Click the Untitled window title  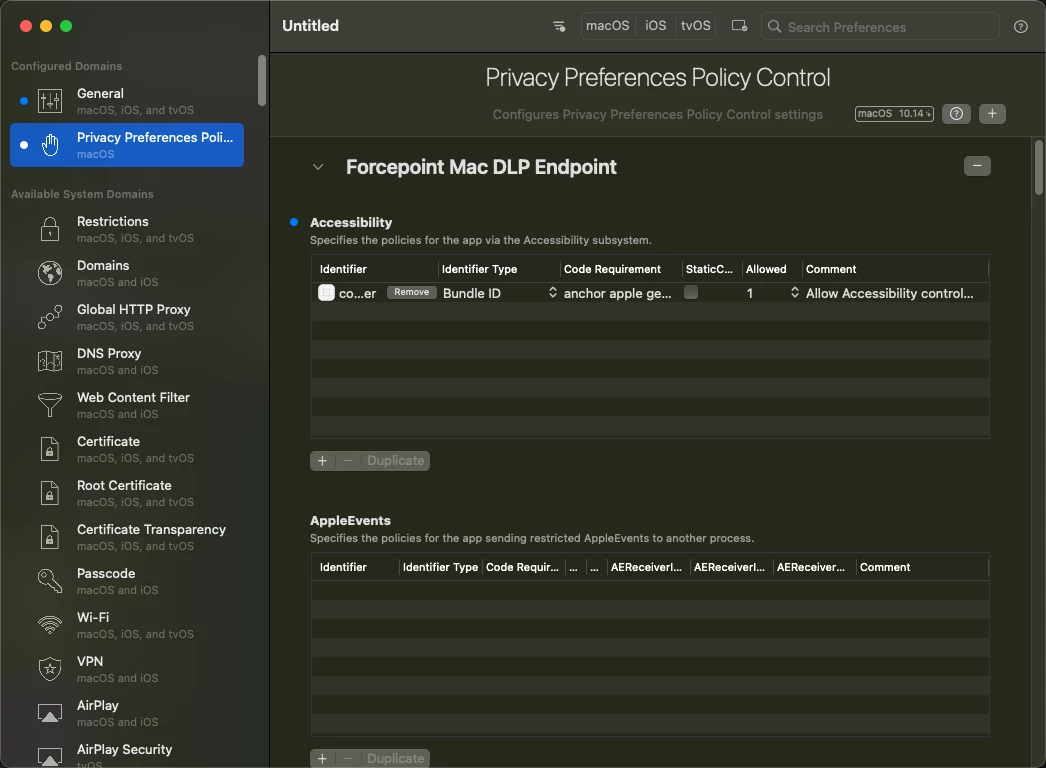[310, 26]
